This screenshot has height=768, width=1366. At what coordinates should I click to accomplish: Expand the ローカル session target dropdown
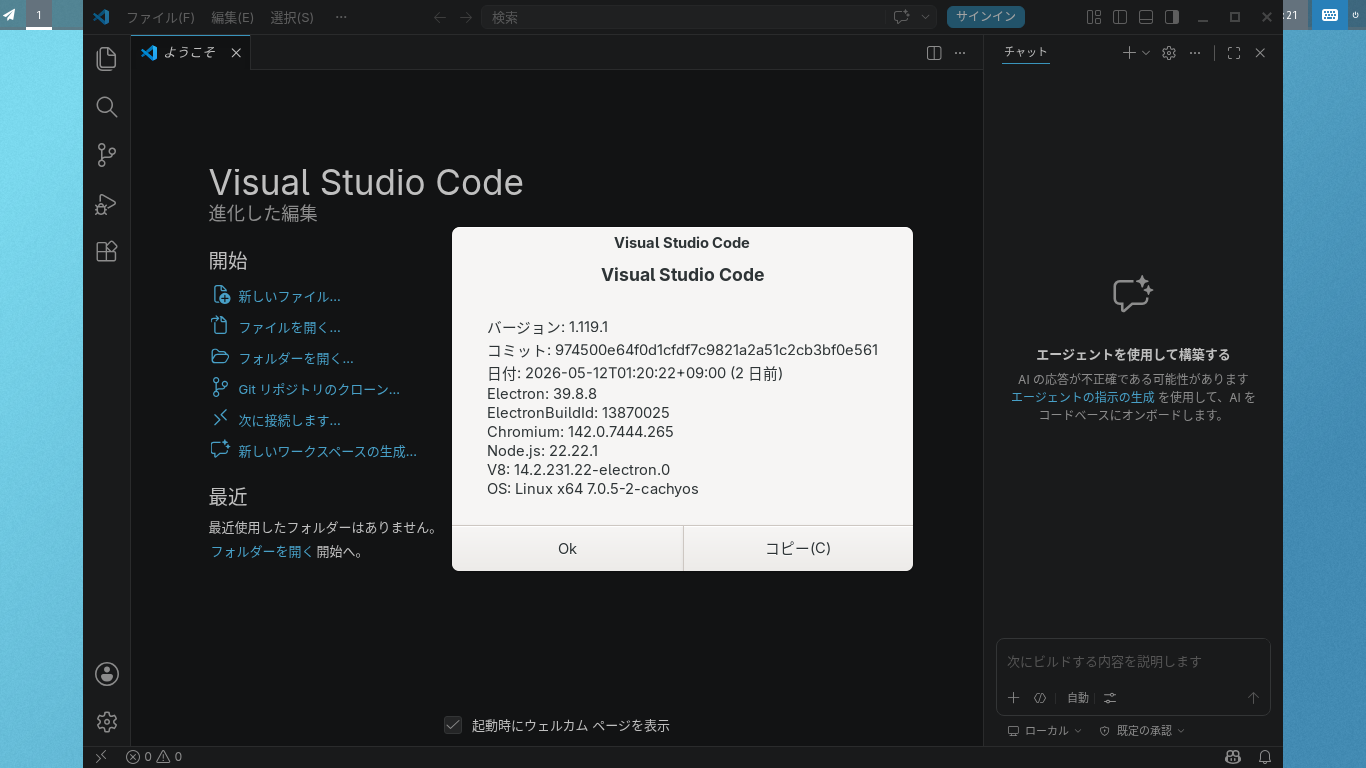pyautogui.click(x=1045, y=731)
